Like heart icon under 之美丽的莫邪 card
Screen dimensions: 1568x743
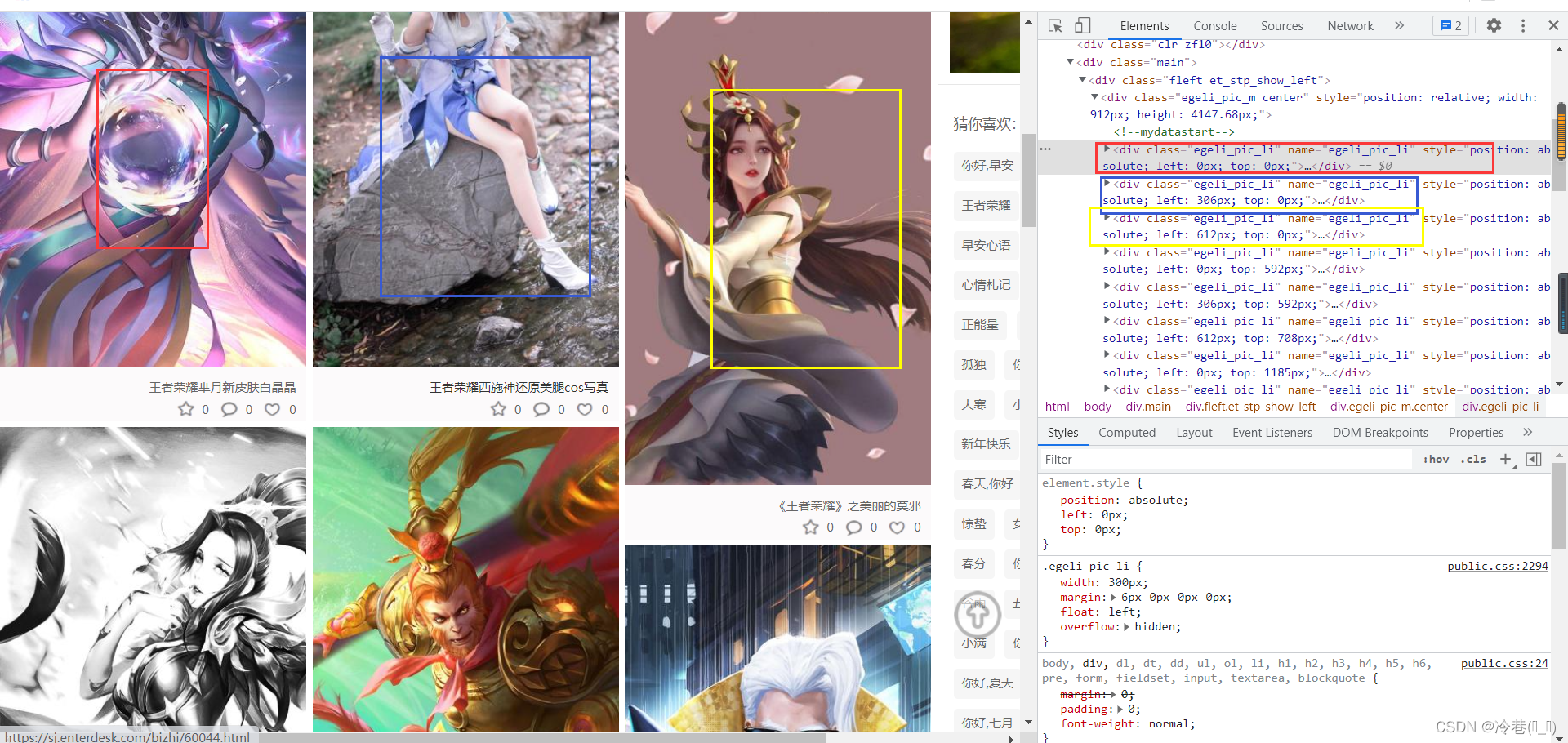898,527
